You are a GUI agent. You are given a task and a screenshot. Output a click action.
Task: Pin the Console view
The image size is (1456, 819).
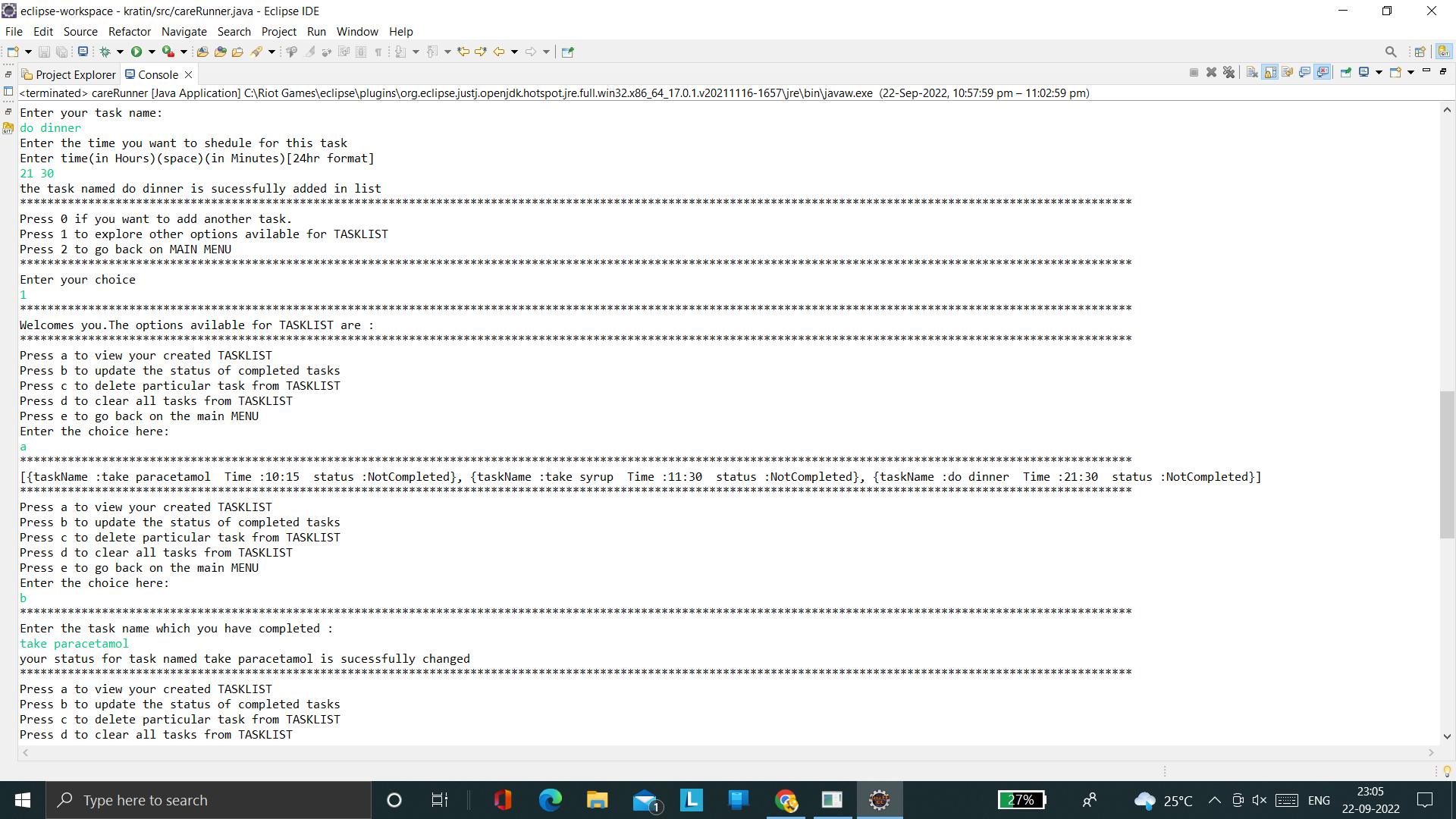coord(1346,72)
